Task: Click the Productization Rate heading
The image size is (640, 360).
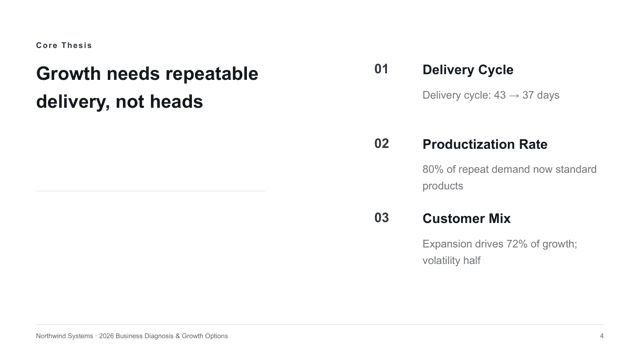Action: pyautogui.click(x=485, y=144)
